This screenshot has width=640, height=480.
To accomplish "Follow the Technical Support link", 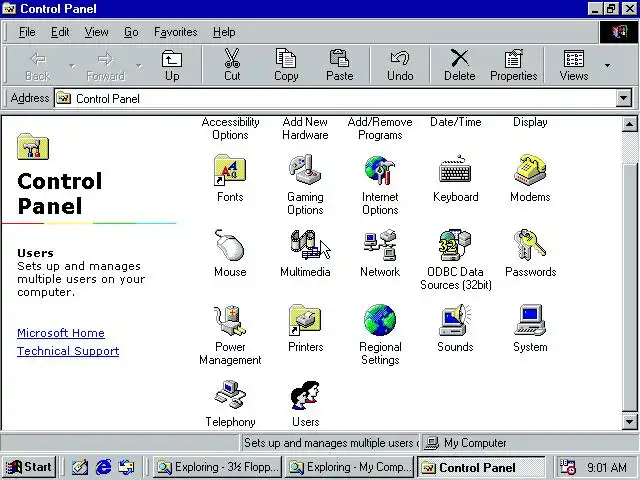I will (68, 351).
